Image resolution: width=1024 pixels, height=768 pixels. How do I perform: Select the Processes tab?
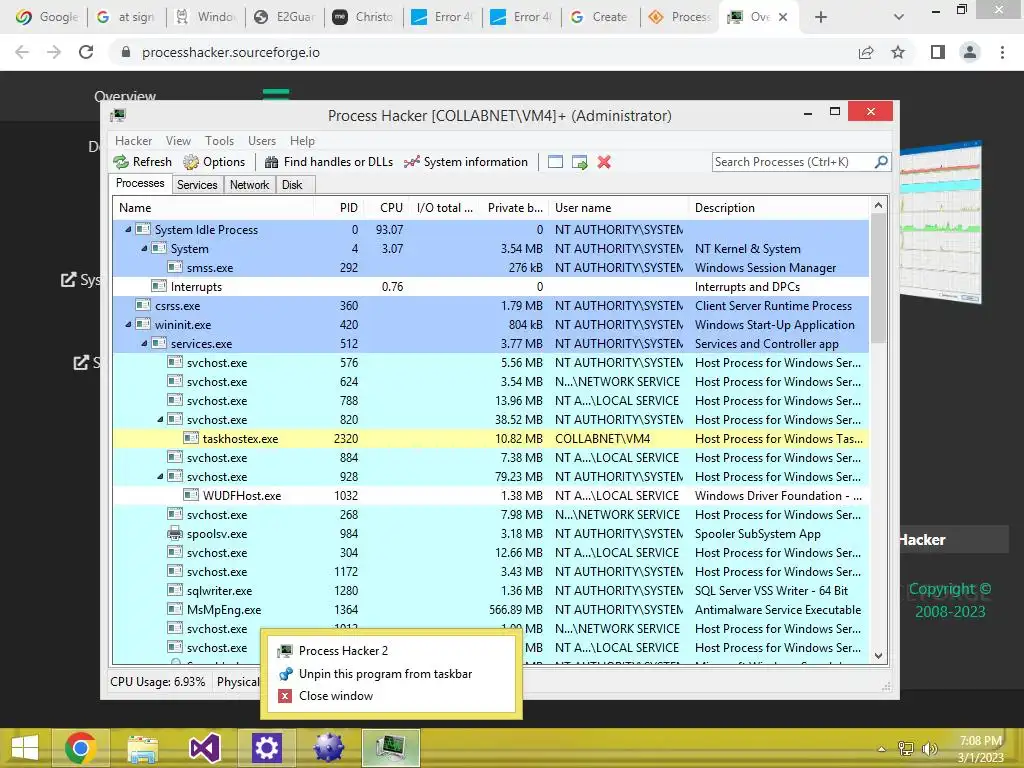[x=140, y=184]
